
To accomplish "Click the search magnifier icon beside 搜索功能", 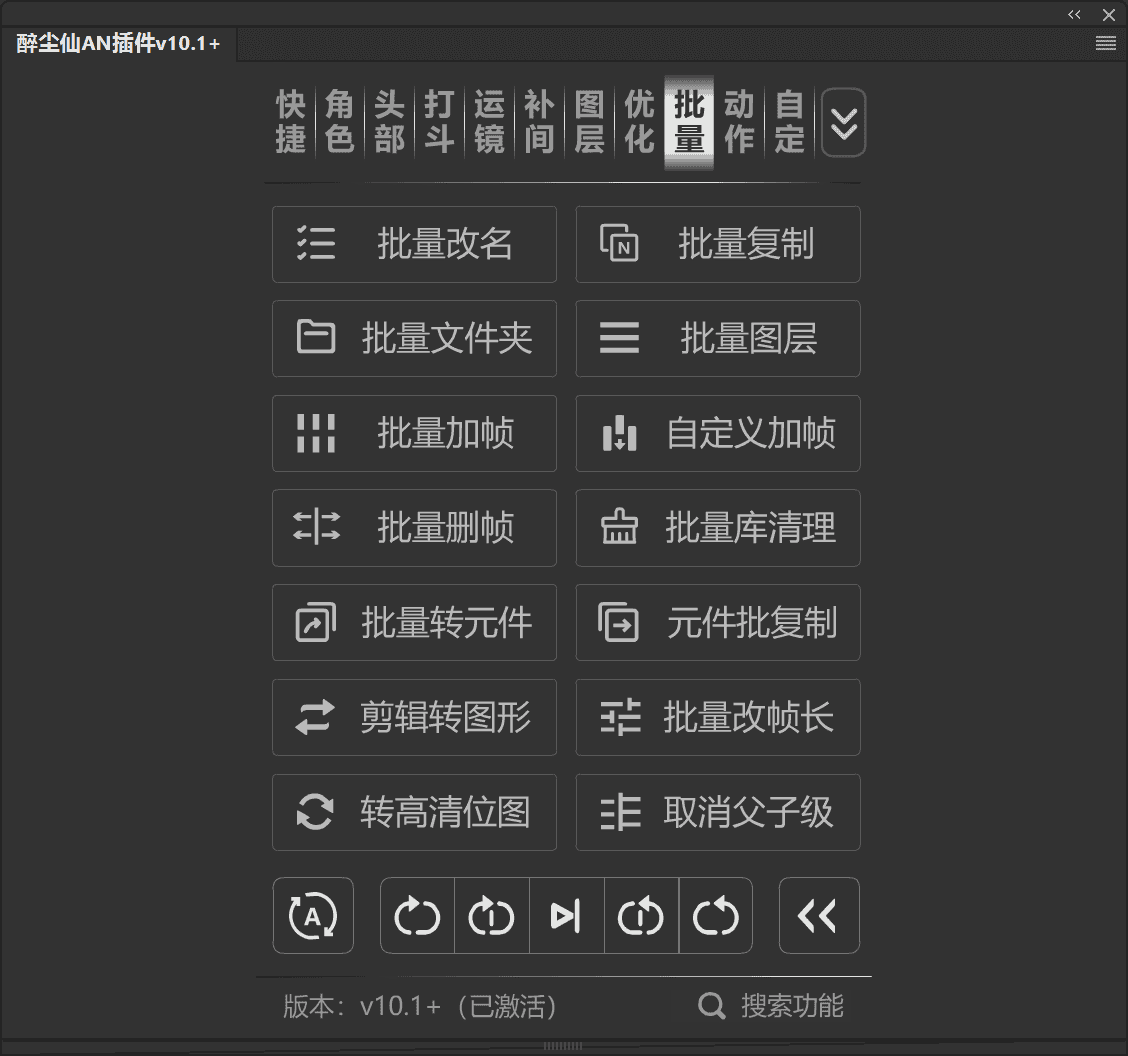I will [712, 1007].
